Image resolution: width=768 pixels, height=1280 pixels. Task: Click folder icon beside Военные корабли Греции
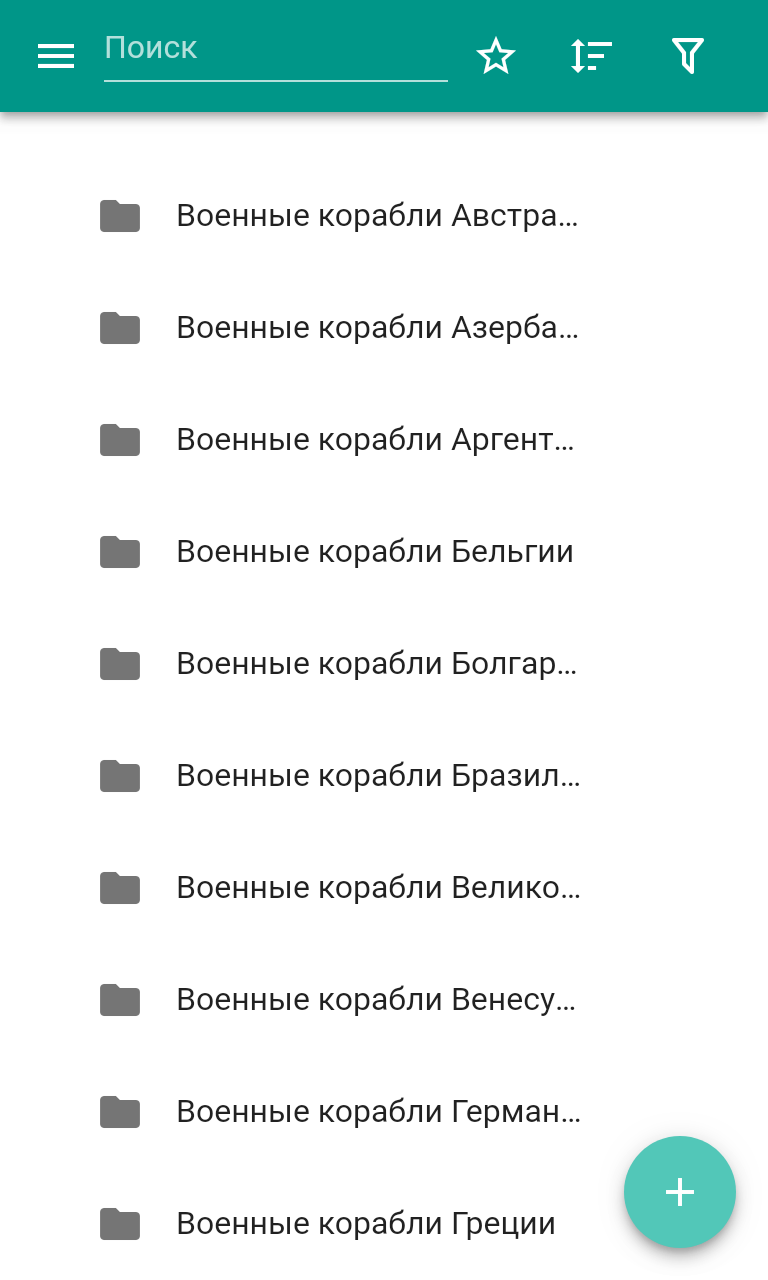(120, 1224)
